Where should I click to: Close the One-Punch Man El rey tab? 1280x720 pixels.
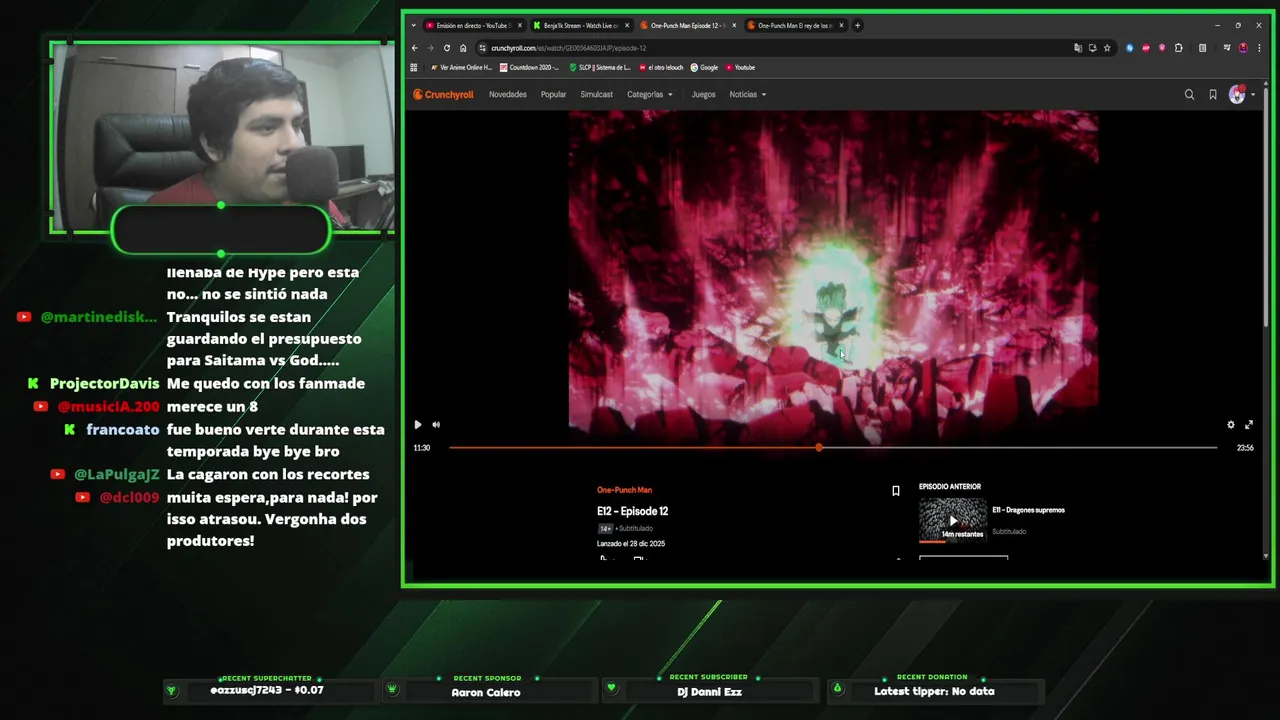pyautogui.click(x=842, y=25)
